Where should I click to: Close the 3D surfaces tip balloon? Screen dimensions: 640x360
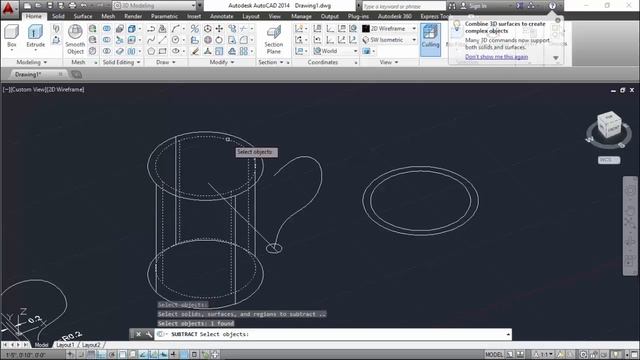coord(558,20)
